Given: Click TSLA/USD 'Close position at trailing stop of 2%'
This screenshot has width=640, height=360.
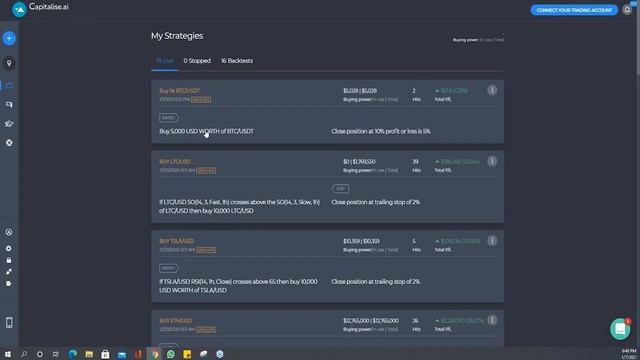Looking at the screenshot, I should point(376,282).
